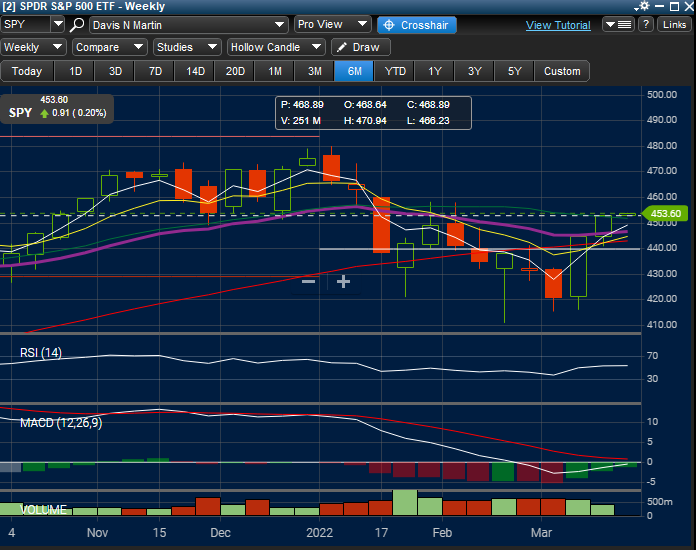Screen dimensions: 696x550
Task: Click the Nov date axis label
Action: click(x=97, y=532)
